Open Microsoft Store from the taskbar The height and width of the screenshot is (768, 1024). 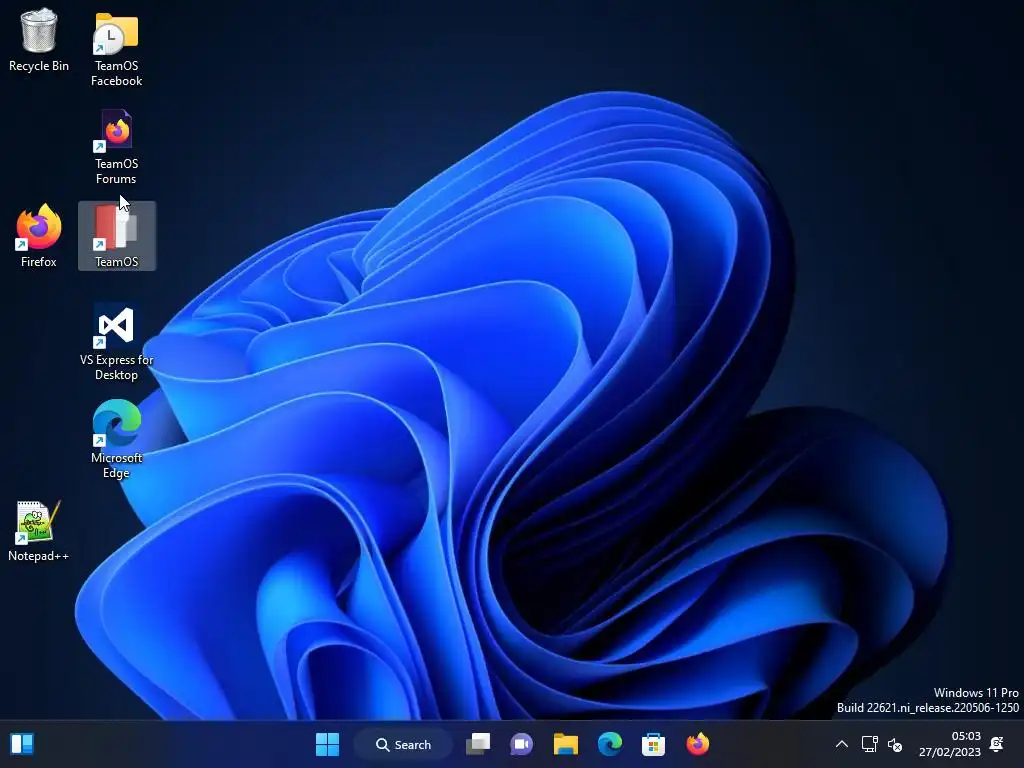click(x=653, y=744)
